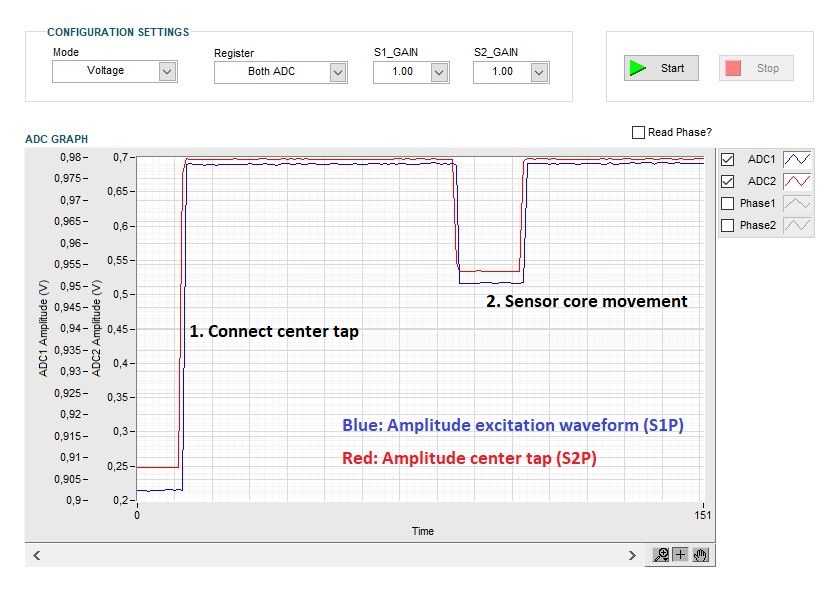Viewport: 834px width, 594px height.
Task: Click the S1_GAIN value 1.00
Action: tap(403, 72)
